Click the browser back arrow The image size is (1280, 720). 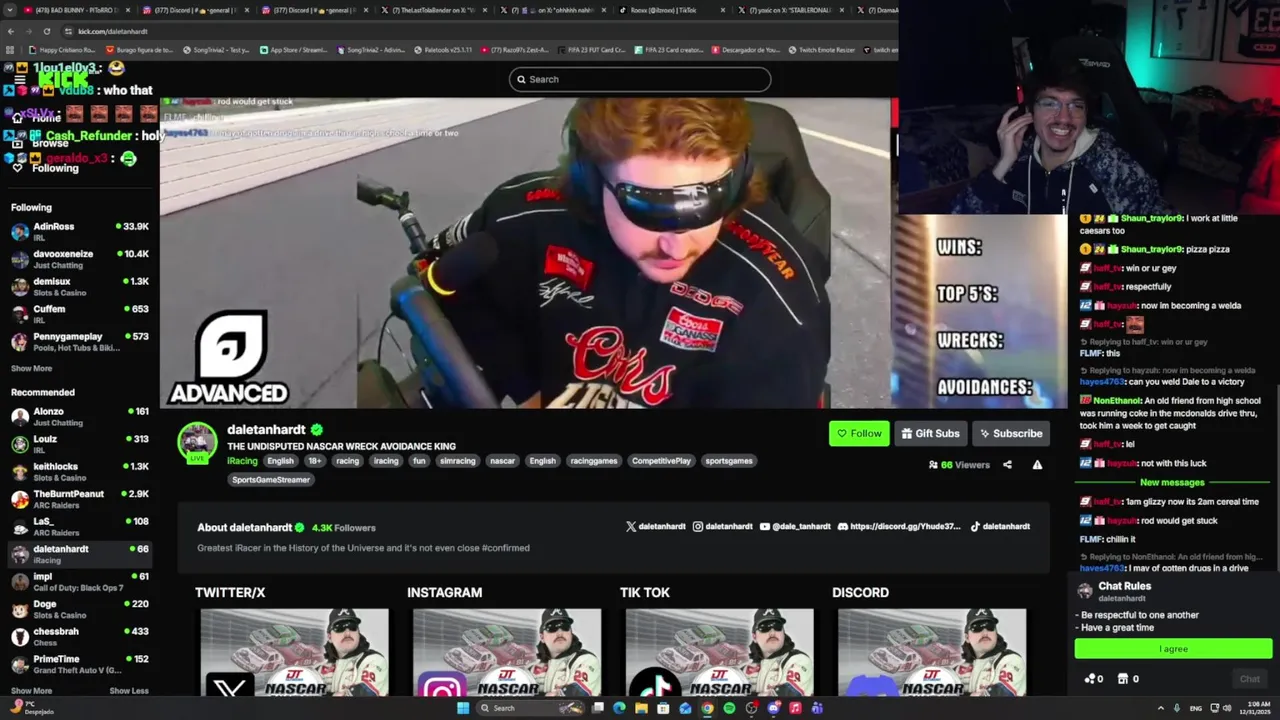pos(11,31)
